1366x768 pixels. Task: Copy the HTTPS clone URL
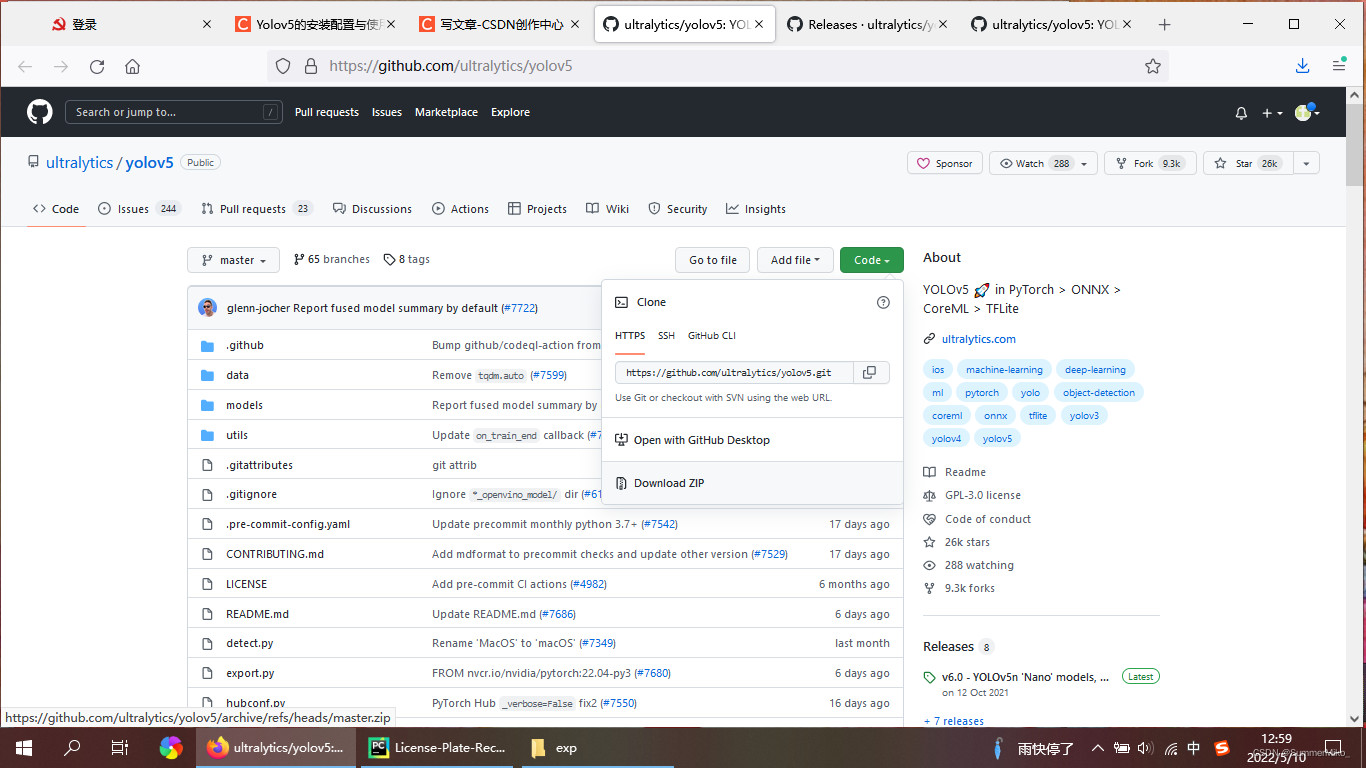(x=870, y=372)
